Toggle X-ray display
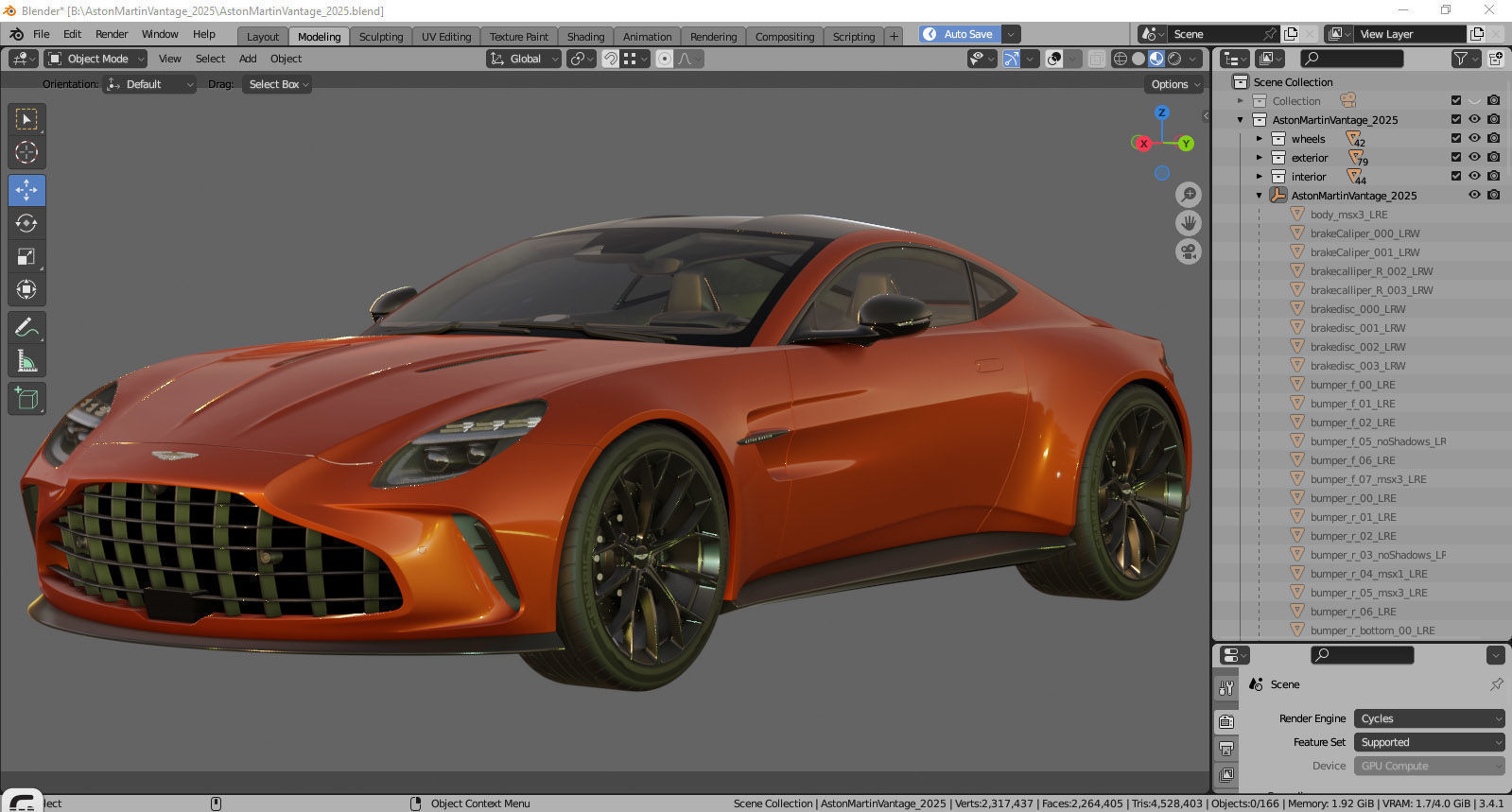1512x812 pixels. [1096, 59]
